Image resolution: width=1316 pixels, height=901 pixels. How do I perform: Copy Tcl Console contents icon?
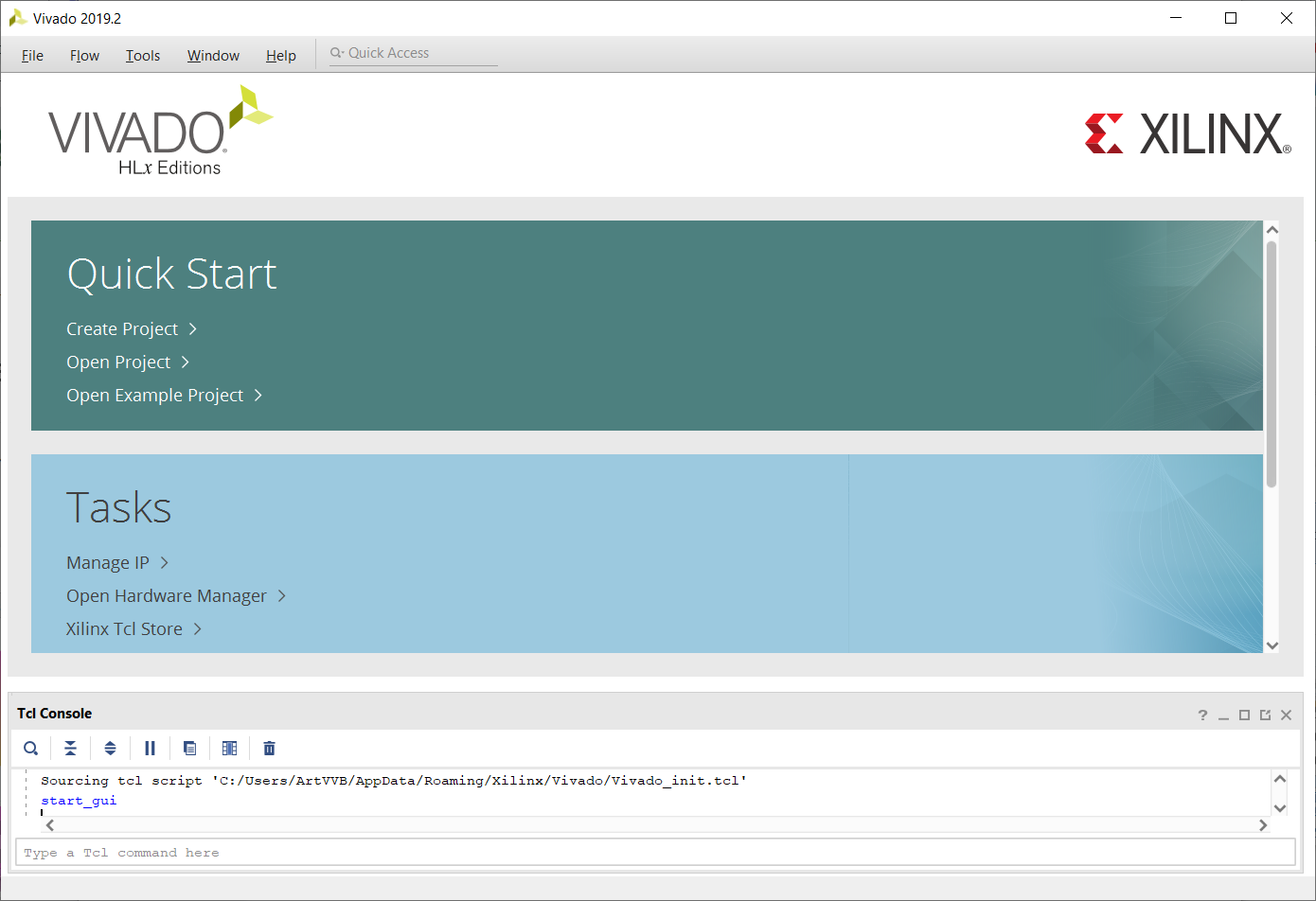(x=189, y=749)
